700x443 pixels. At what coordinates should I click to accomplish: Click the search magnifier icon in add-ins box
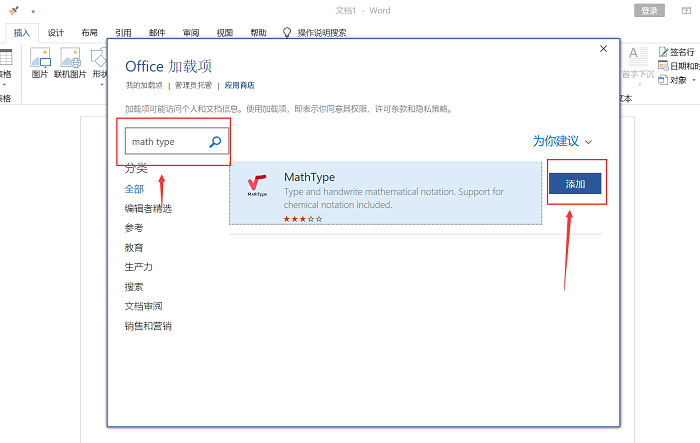214,142
